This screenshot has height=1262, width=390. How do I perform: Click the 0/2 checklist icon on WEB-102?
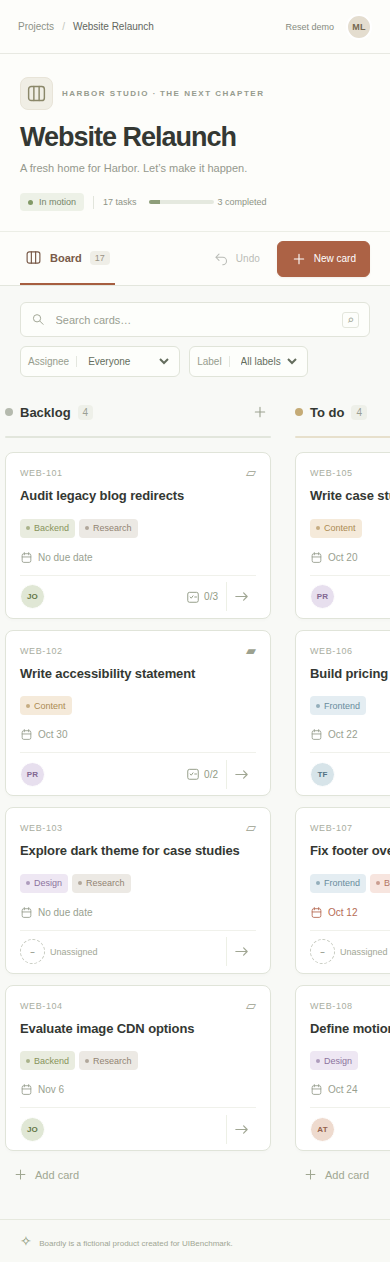193,774
